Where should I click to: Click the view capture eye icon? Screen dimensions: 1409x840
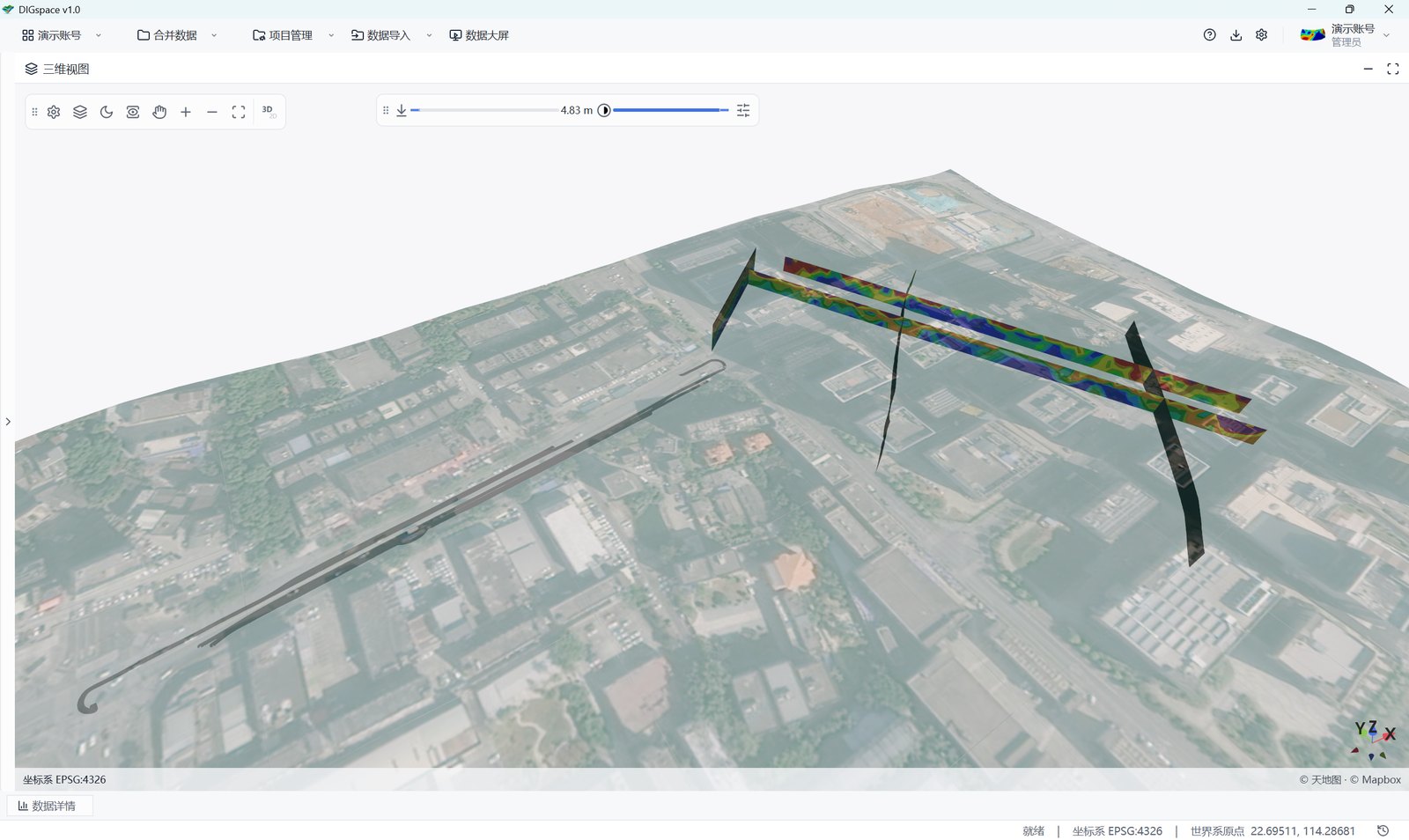[133, 112]
